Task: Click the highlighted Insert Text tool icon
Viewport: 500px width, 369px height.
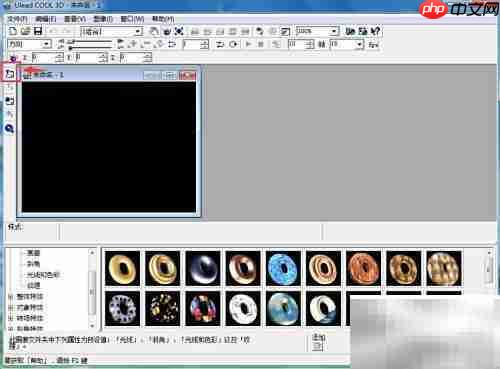Action: (10, 74)
